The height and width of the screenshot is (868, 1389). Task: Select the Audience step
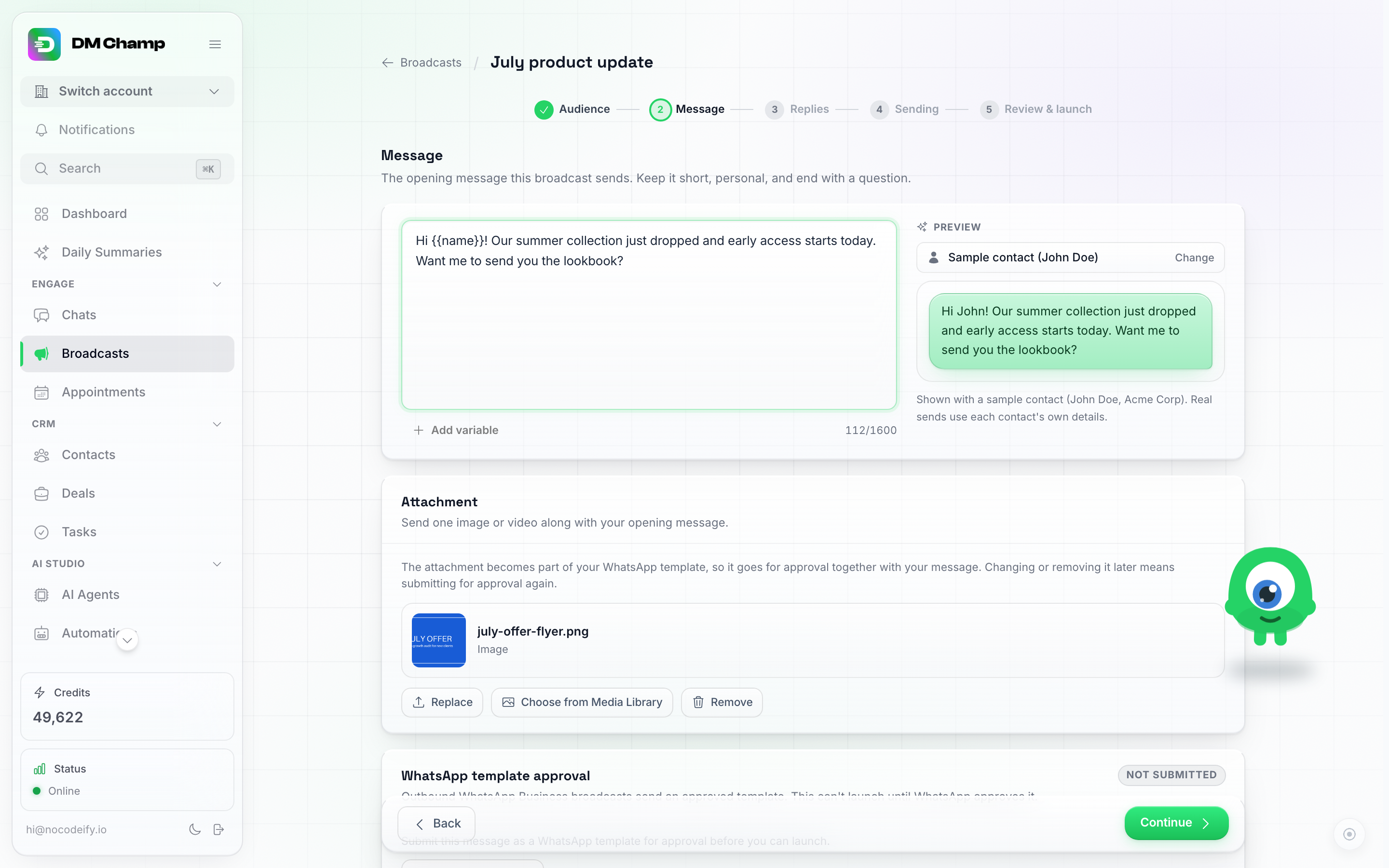click(x=572, y=109)
